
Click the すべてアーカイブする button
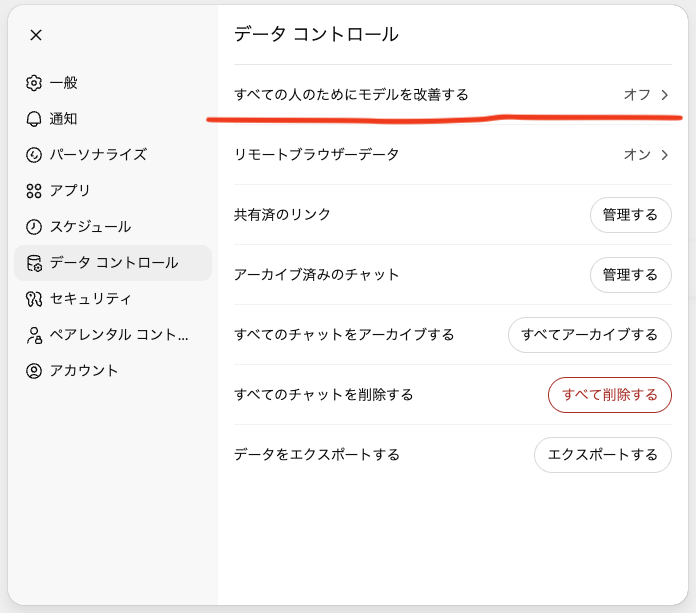click(x=589, y=335)
